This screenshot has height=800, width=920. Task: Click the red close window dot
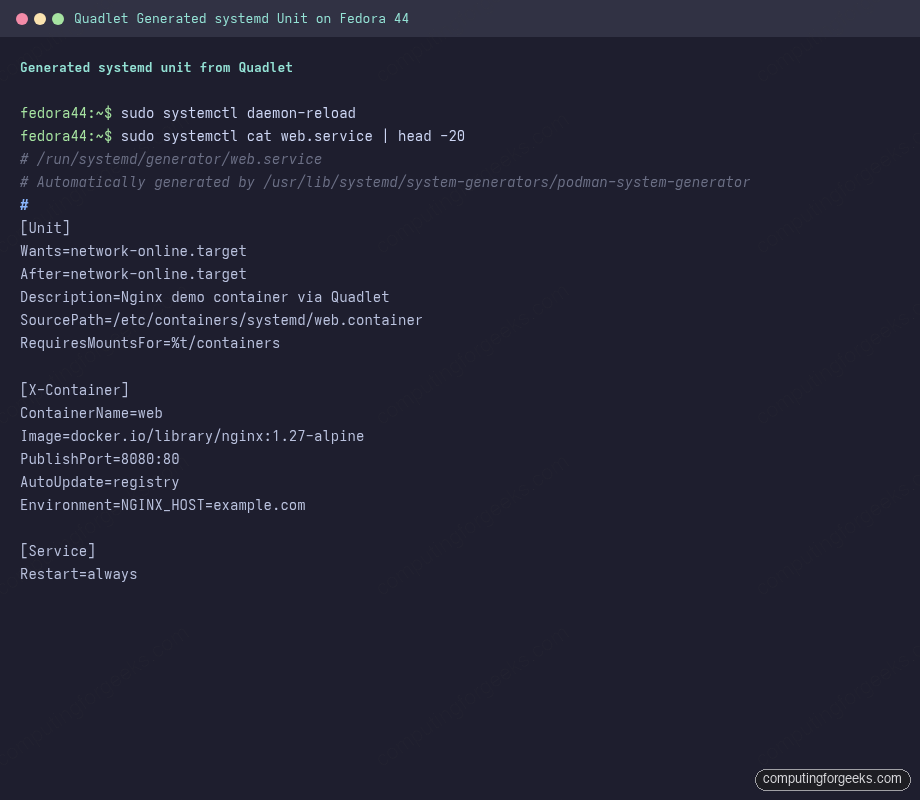click(x=22, y=19)
